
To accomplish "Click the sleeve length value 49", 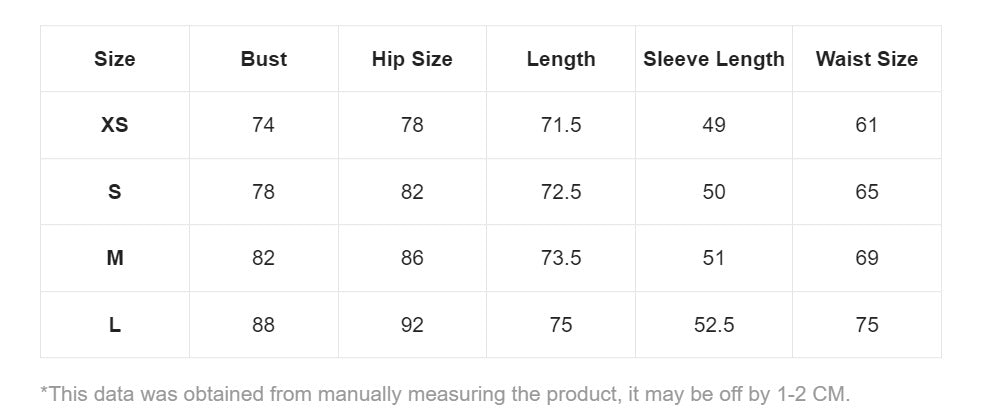I will 713,125.
